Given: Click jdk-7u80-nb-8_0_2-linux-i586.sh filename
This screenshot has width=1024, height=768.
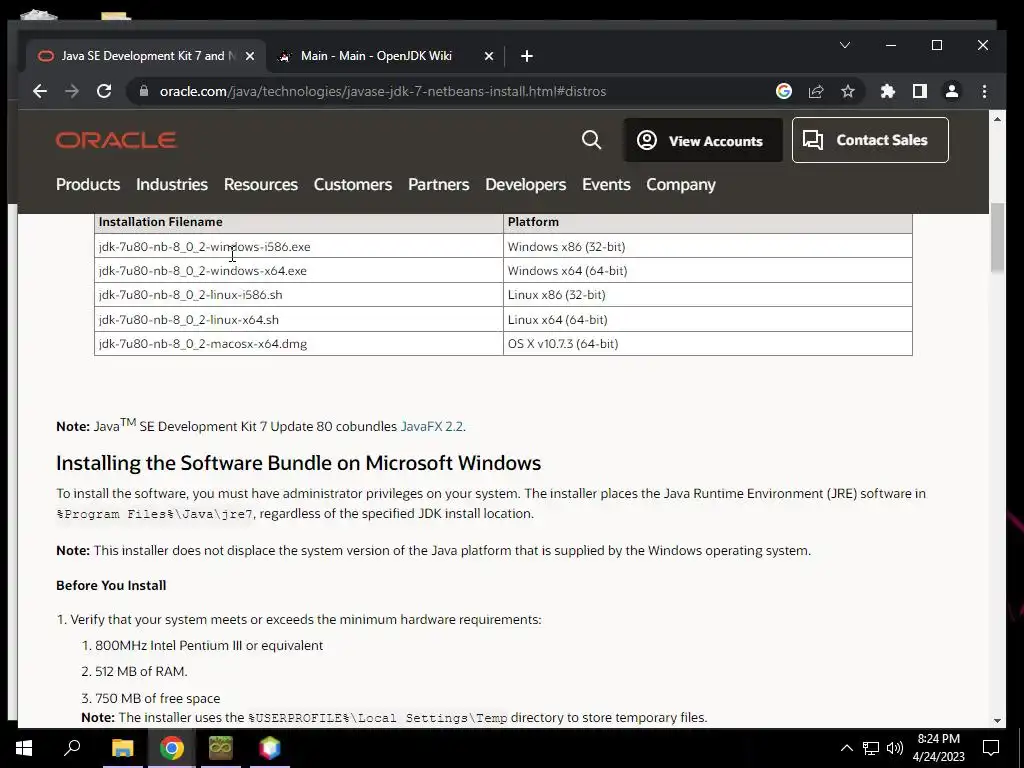Looking at the screenshot, I should click(191, 295).
